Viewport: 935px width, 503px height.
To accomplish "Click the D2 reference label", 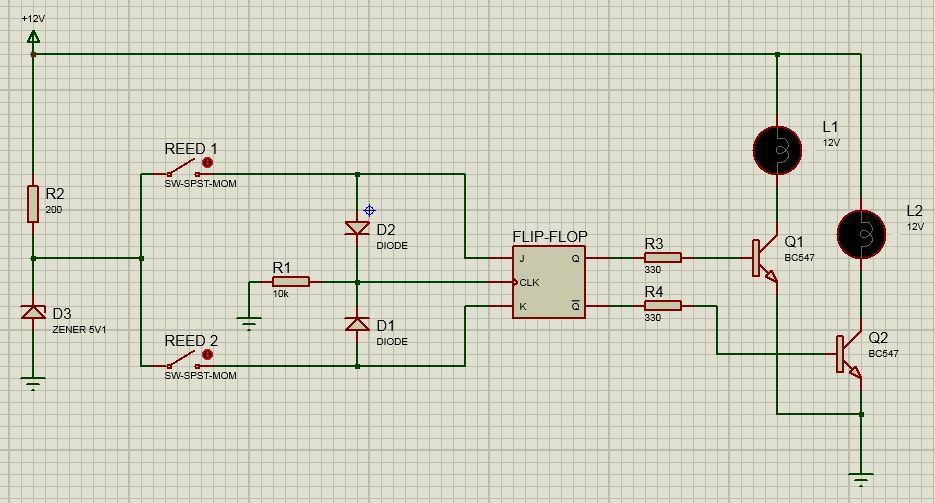I will pos(386,229).
